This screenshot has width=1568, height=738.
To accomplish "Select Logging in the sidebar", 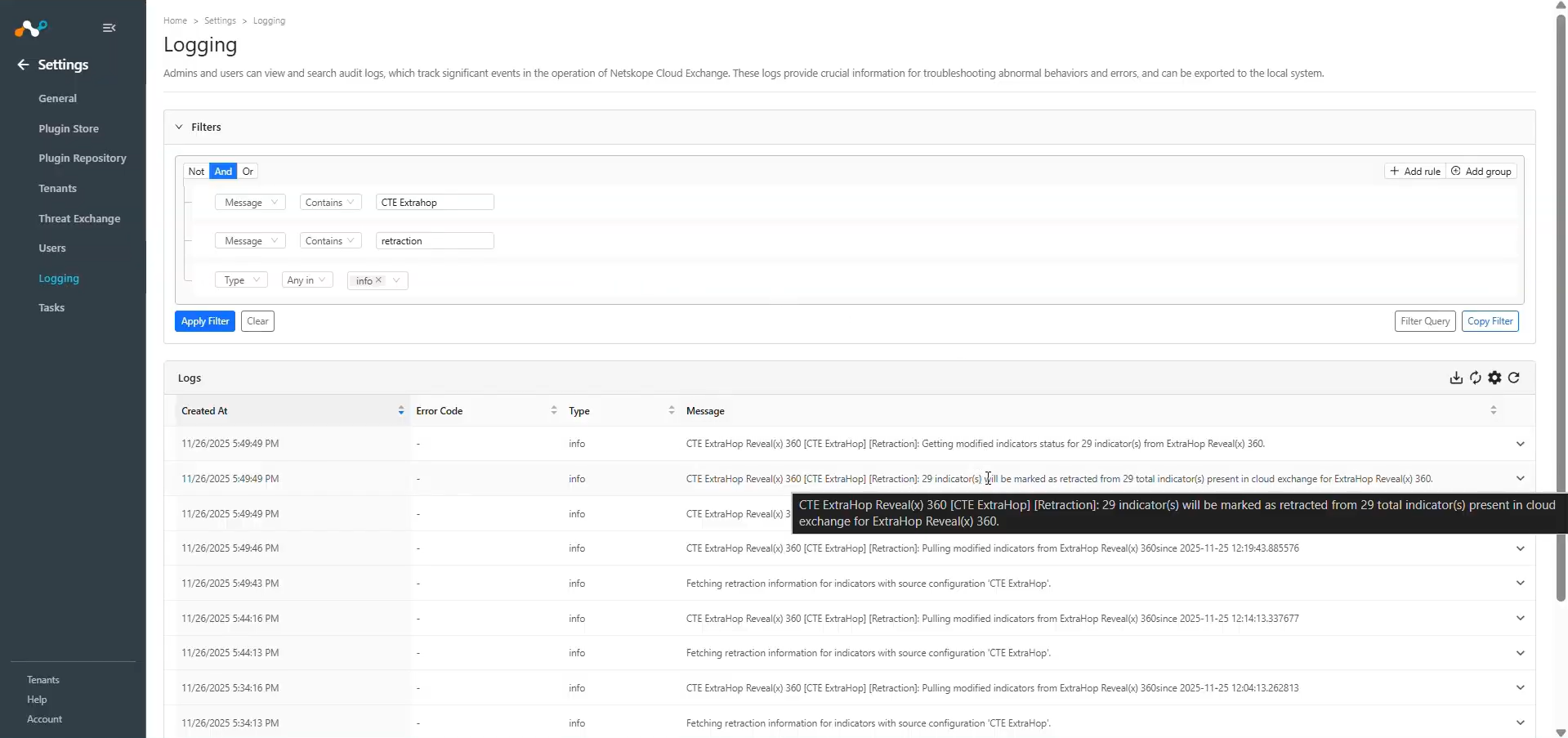I will tap(59, 279).
